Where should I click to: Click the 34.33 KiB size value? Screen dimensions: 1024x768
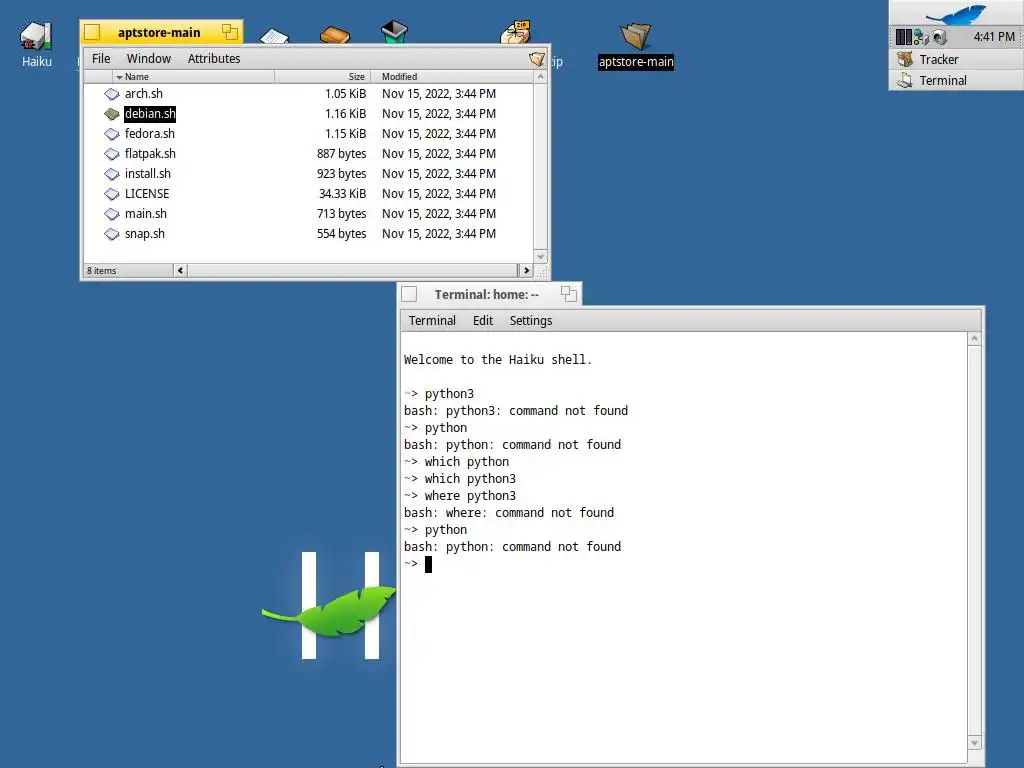[342, 194]
